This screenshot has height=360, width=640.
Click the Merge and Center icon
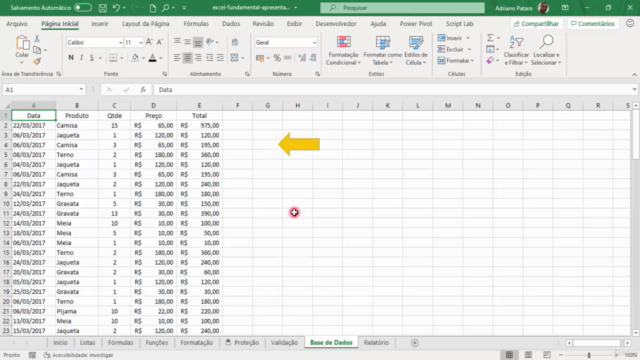click(x=234, y=58)
